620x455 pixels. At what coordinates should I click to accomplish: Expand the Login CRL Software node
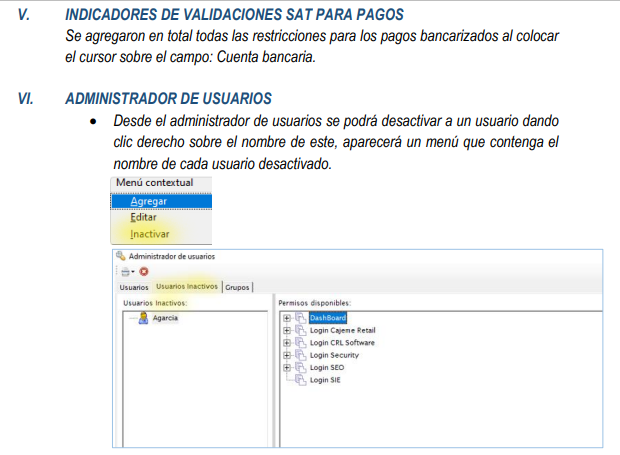point(287,343)
